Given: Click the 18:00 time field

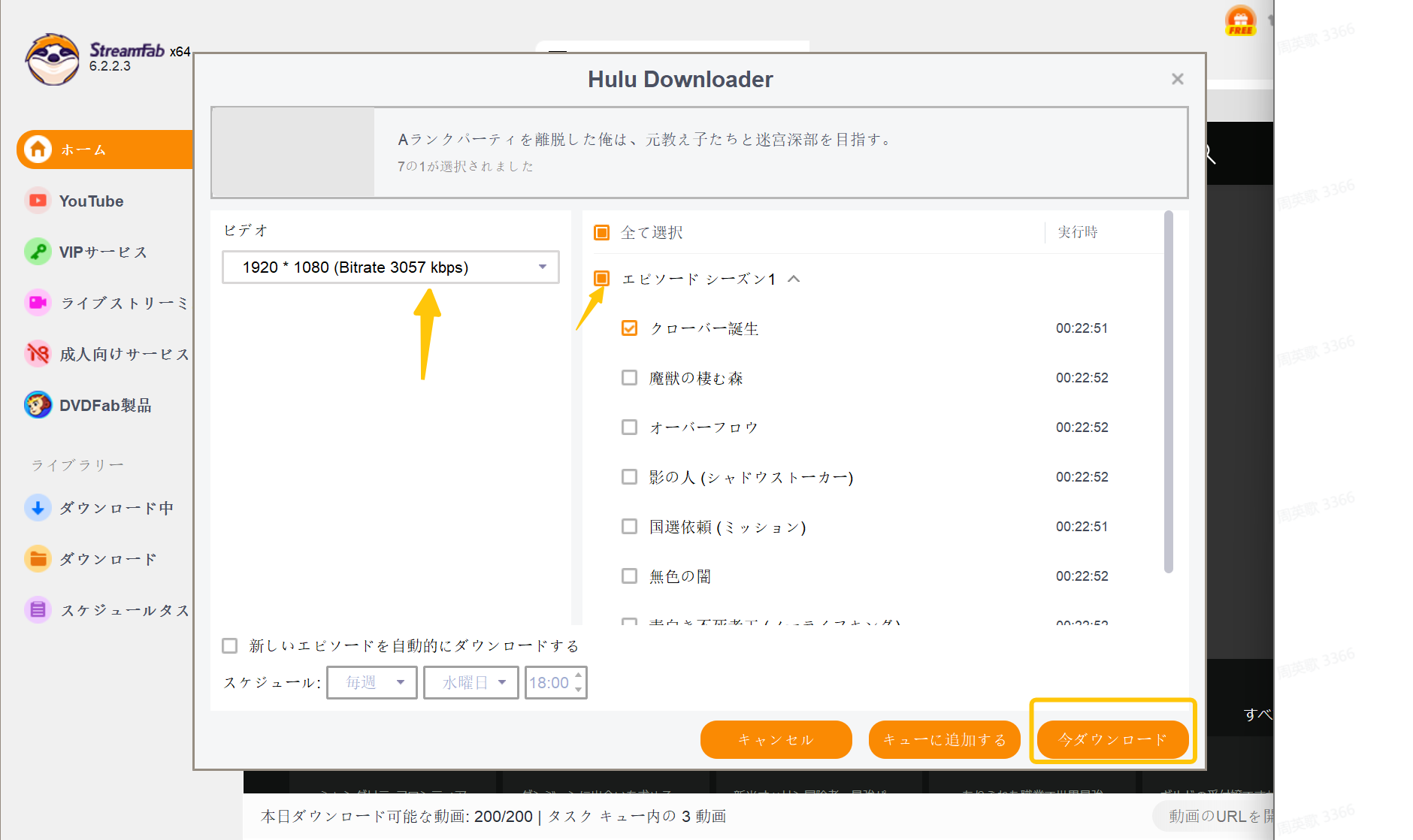Looking at the screenshot, I should point(549,683).
